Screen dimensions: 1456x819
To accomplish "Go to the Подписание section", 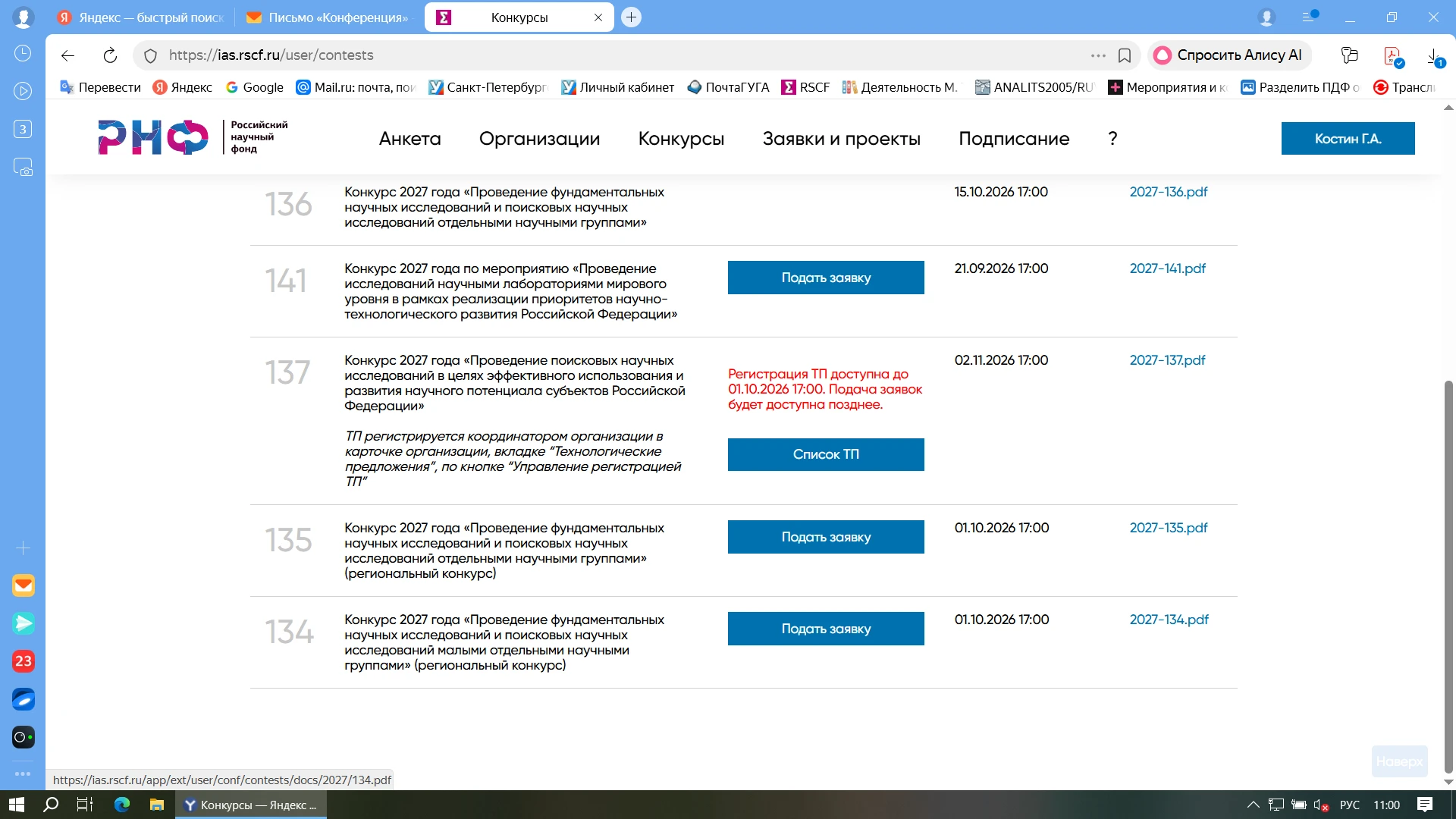I will [1014, 139].
